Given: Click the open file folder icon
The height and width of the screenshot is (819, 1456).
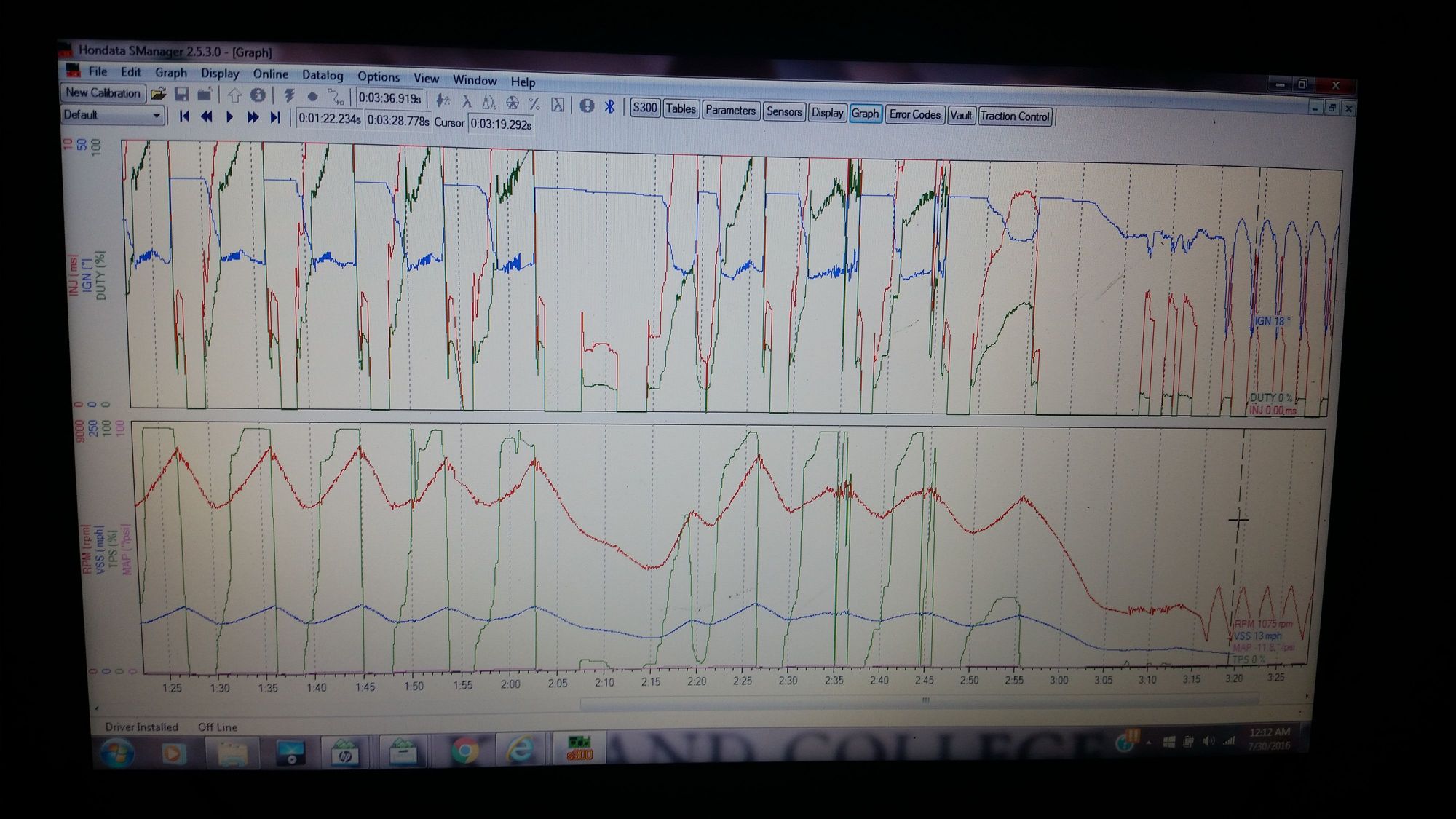Looking at the screenshot, I should (x=159, y=94).
